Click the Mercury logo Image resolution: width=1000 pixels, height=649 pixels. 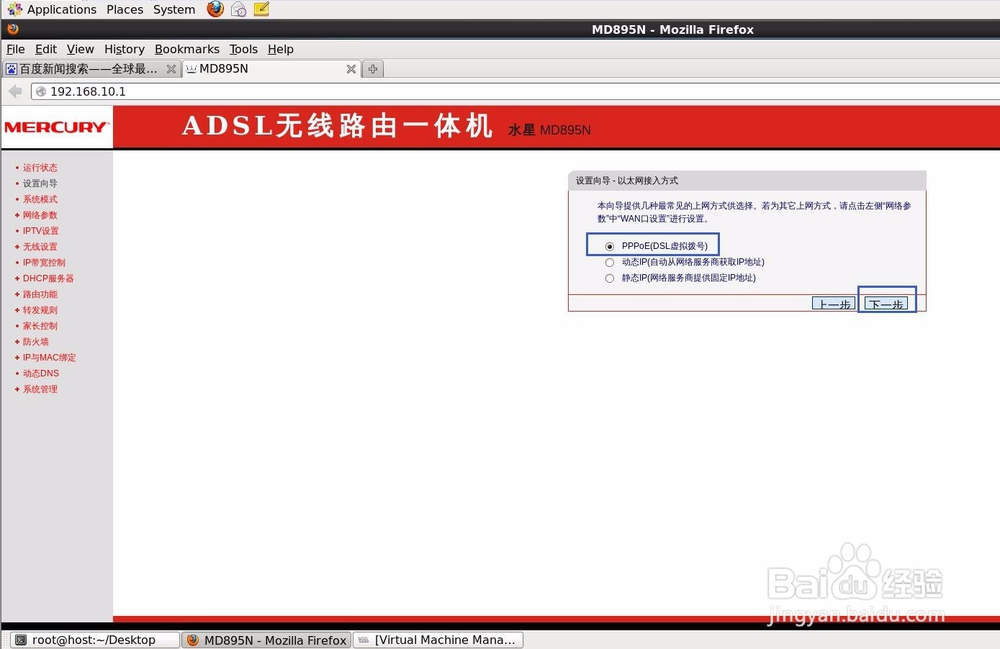tap(56, 127)
